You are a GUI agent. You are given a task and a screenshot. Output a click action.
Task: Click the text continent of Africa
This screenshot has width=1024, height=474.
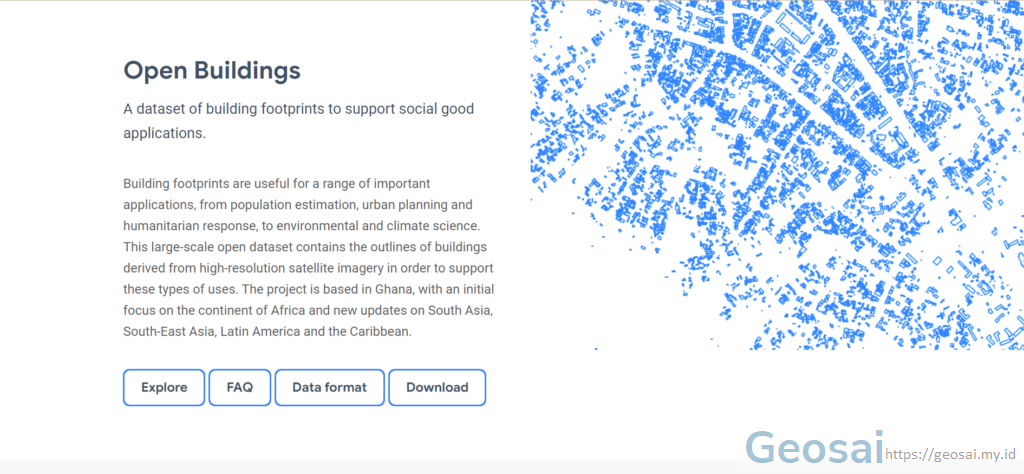[x=232, y=310]
